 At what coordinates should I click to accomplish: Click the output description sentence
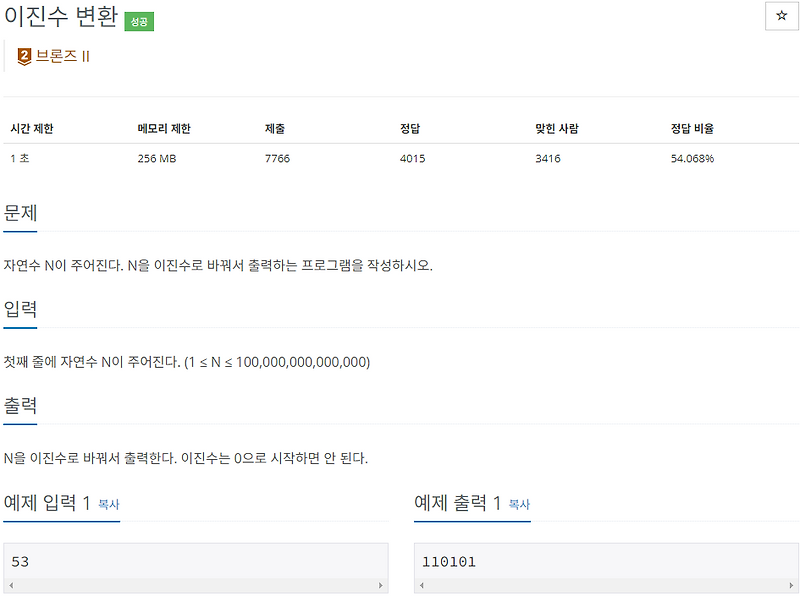(186, 458)
